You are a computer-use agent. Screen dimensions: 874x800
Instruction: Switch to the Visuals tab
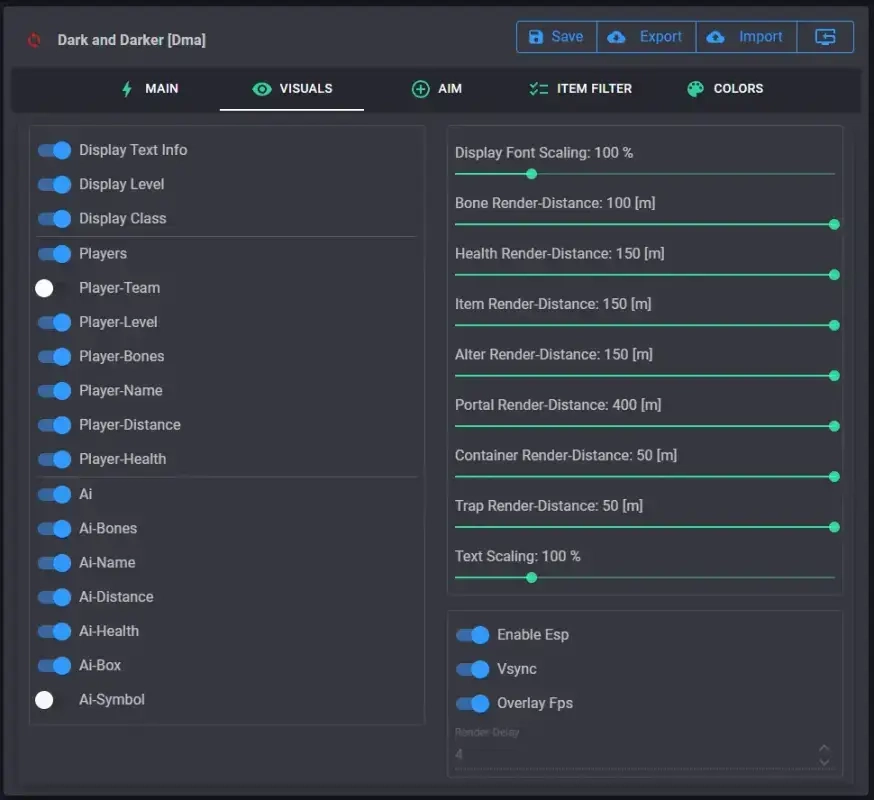point(292,89)
